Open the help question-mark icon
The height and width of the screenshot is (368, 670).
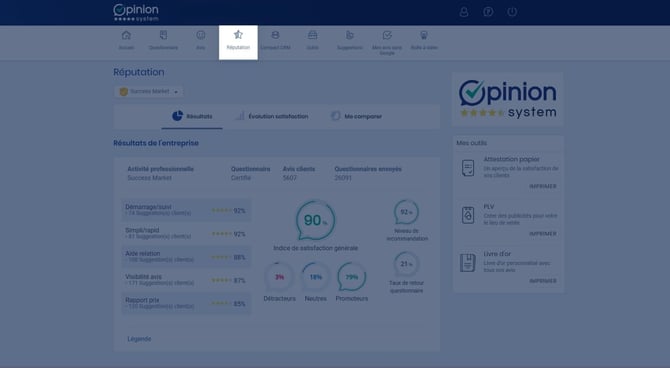tap(488, 12)
